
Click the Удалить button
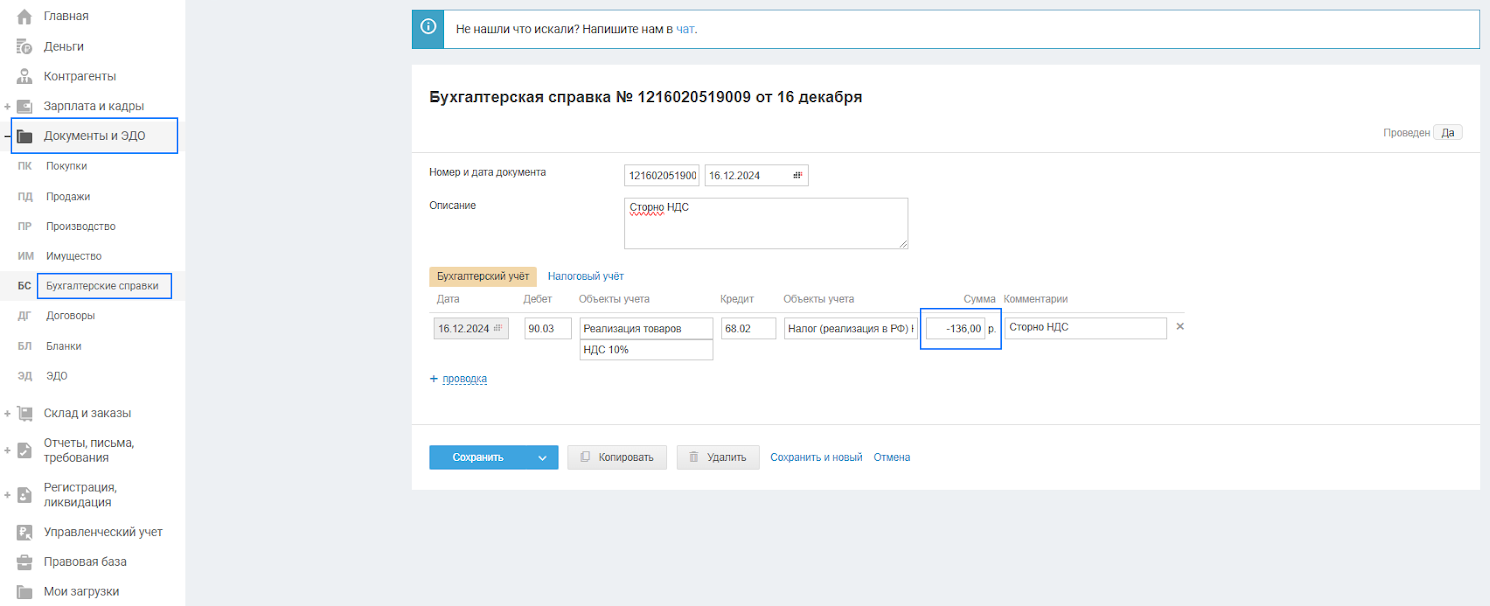coord(718,457)
